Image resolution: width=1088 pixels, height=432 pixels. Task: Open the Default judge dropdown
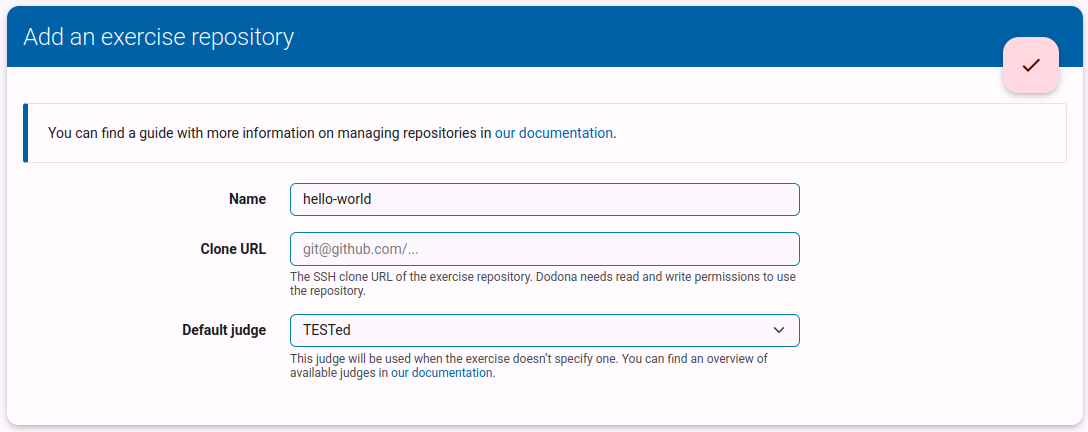pos(545,331)
